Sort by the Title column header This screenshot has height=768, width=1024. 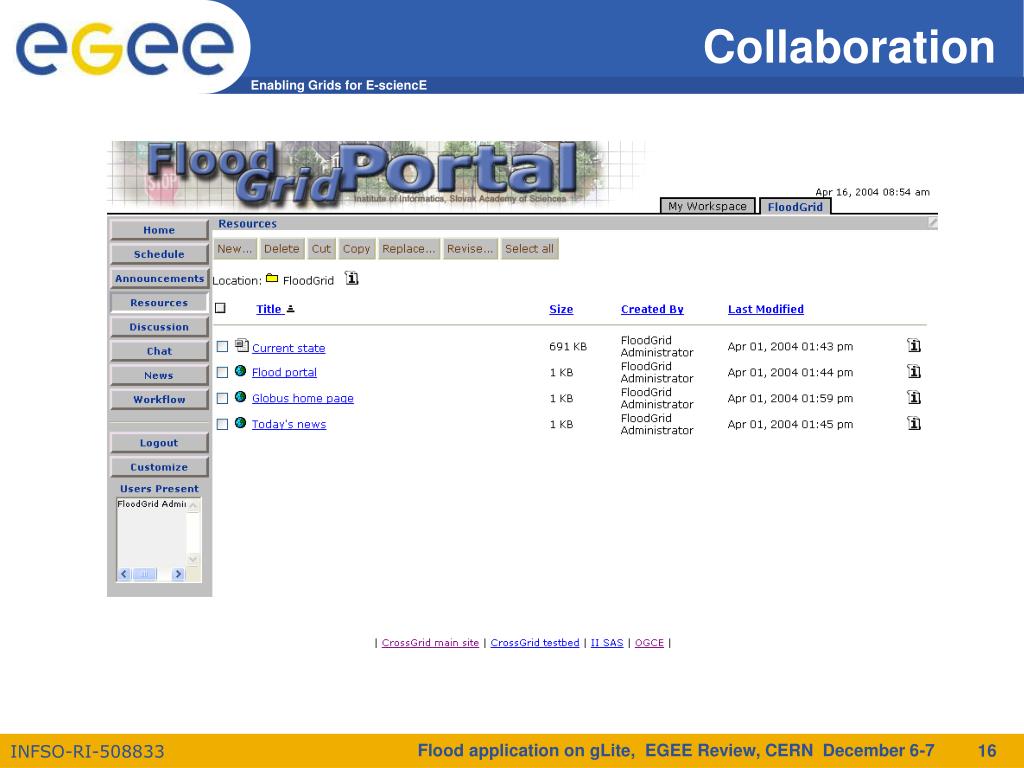269,309
